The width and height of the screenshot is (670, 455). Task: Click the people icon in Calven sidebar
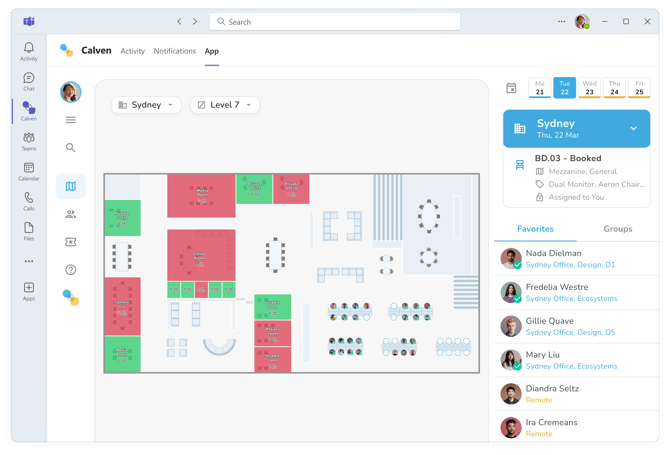coord(70,214)
